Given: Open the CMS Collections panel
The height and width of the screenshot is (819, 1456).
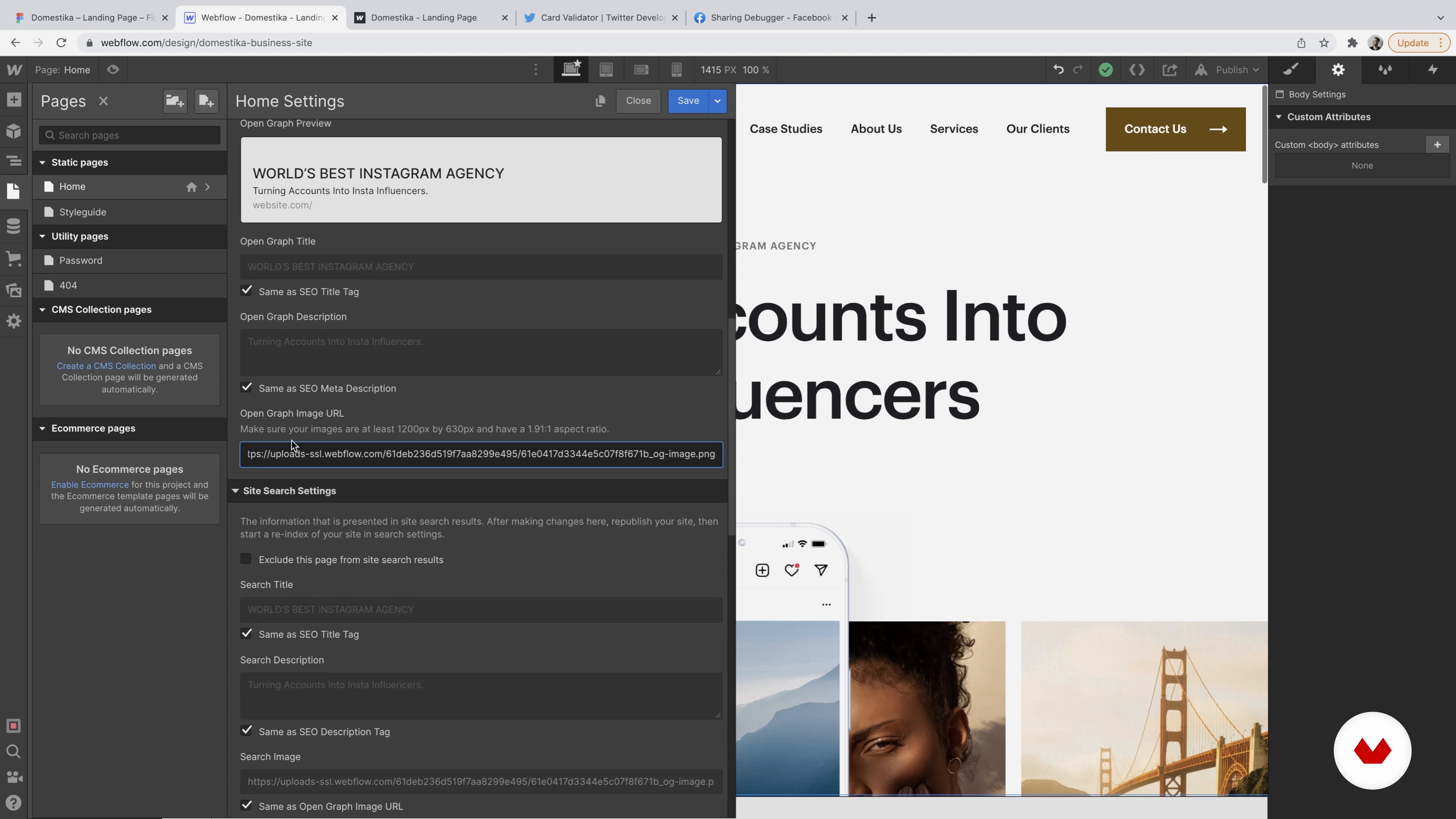Looking at the screenshot, I should (14, 226).
